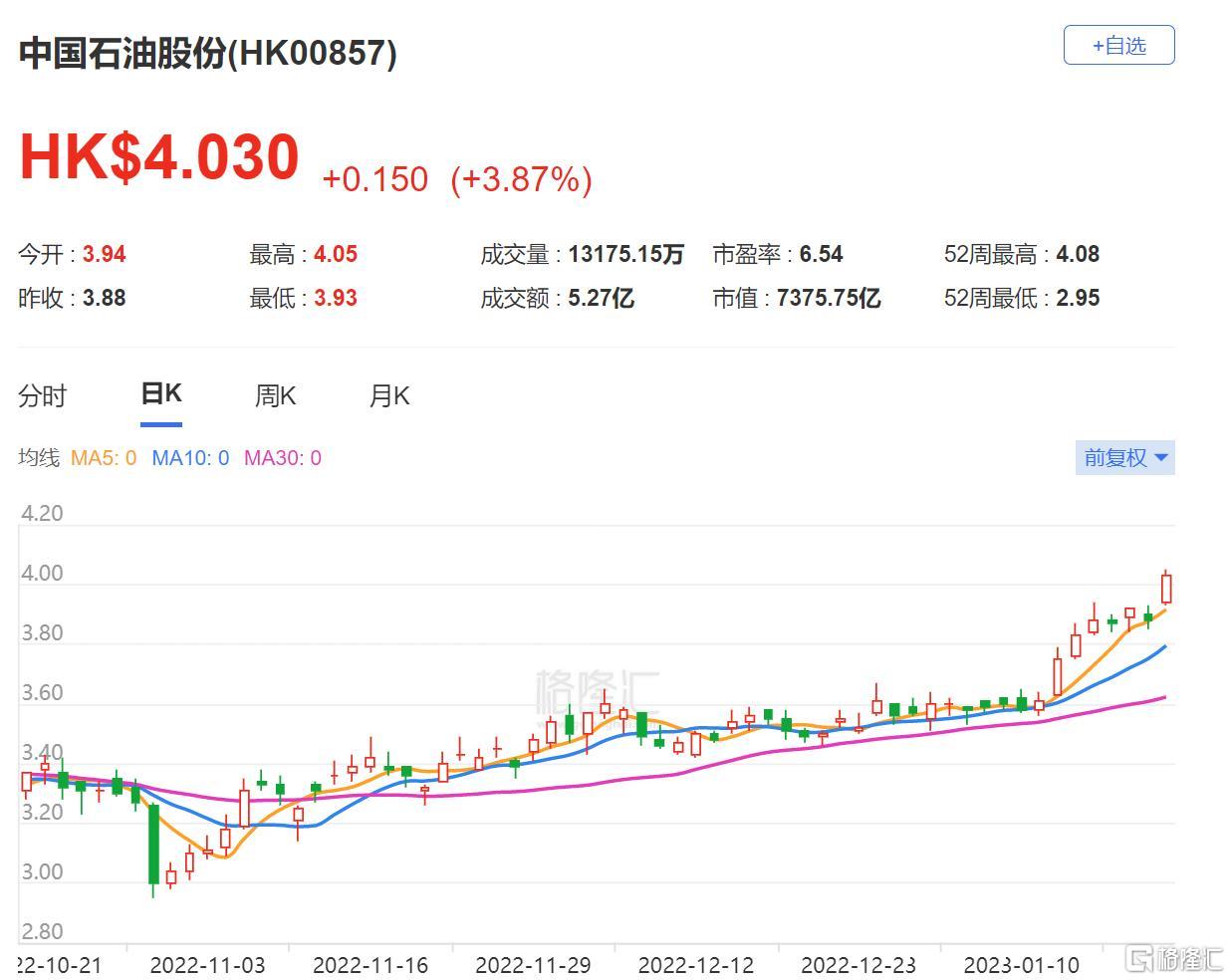The height and width of the screenshot is (980, 1230).
Task: Select the 日K daily chart tab
Action: tap(161, 394)
